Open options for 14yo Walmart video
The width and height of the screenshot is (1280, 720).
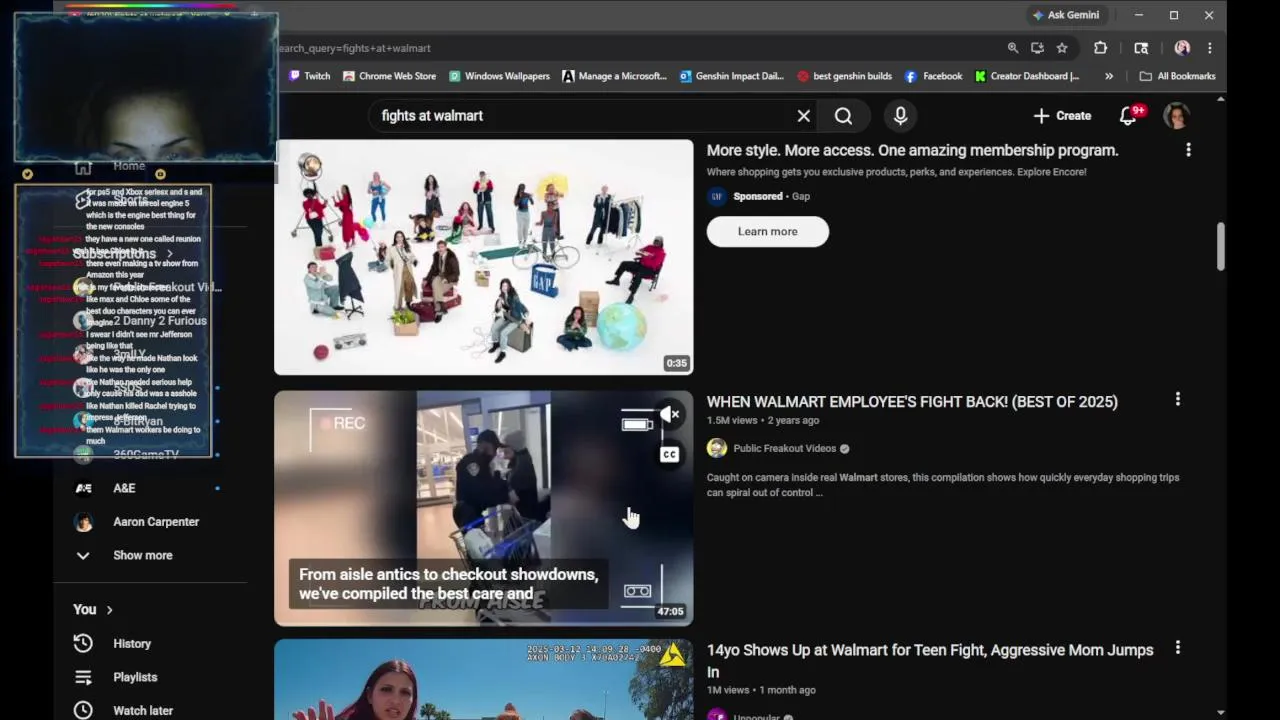[1178, 648]
